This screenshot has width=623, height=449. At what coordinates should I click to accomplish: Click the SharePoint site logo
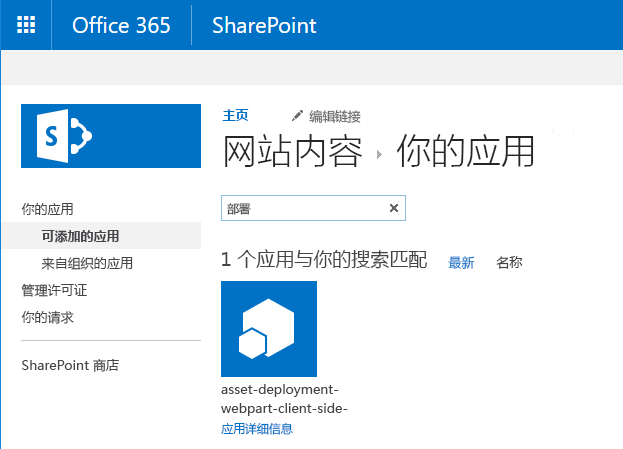click(110, 134)
